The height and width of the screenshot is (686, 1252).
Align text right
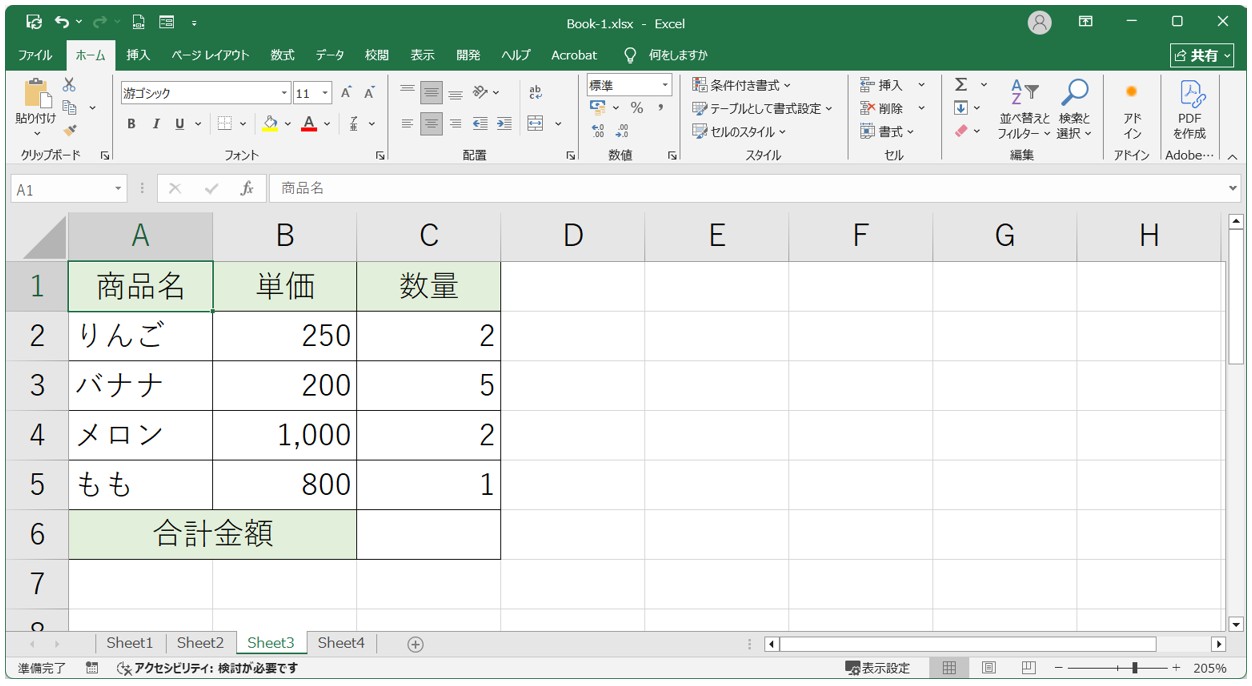pyautogui.click(x=455, y=124)
